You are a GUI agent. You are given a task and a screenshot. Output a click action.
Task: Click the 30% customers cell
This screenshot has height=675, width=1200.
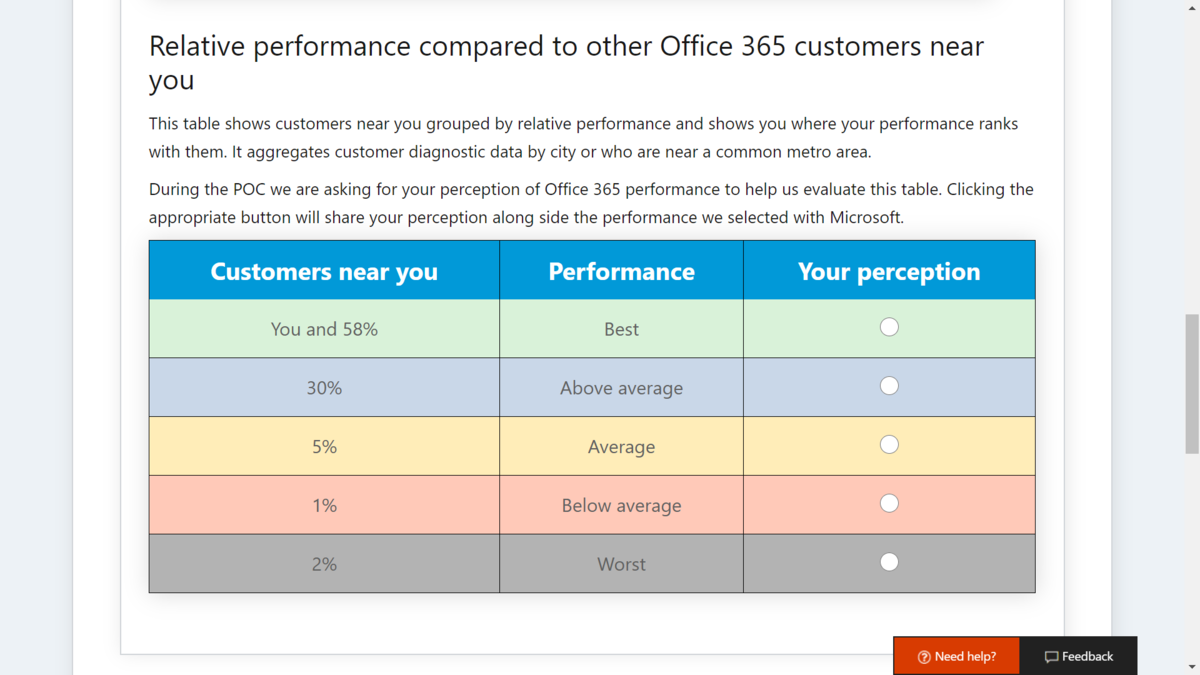pos(324,388)
